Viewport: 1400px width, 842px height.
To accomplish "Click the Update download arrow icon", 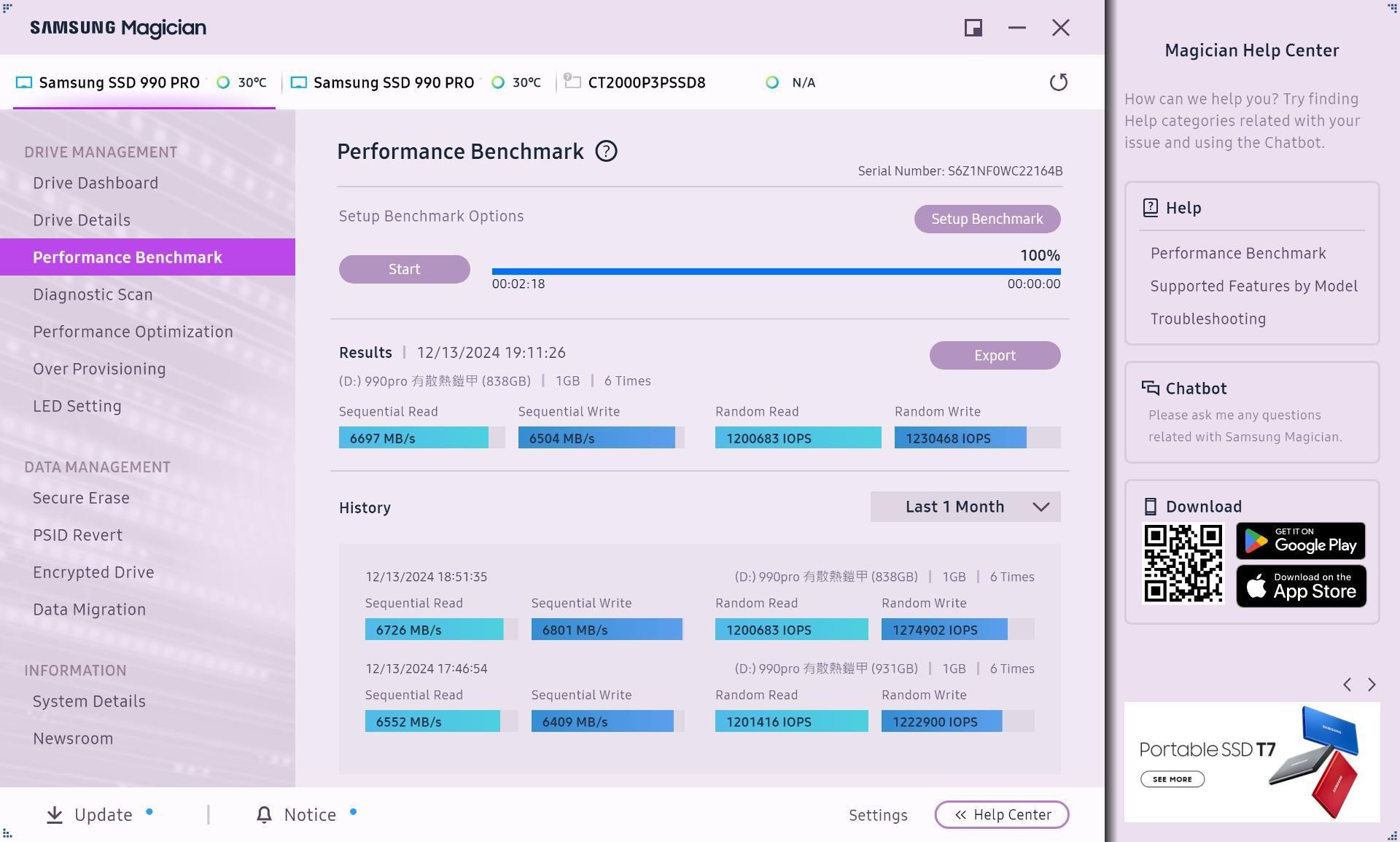I will coord(55,815).
